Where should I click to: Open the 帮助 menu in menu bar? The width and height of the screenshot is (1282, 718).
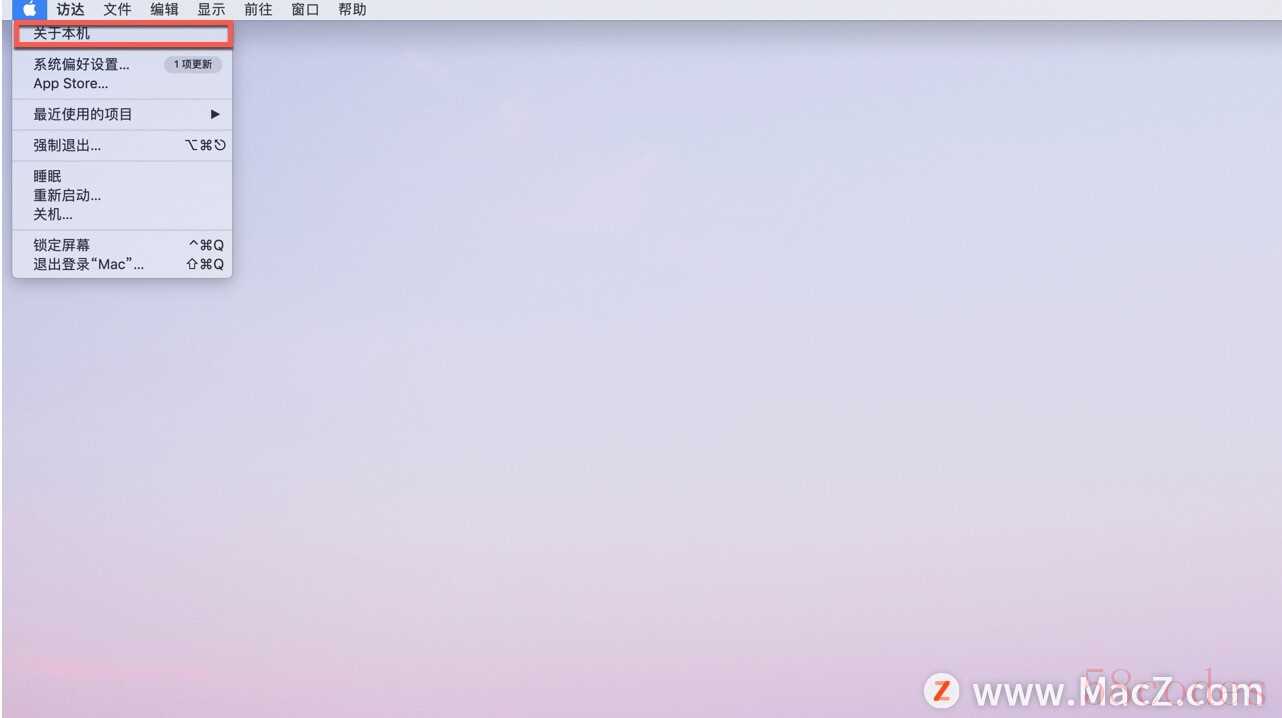352,10
